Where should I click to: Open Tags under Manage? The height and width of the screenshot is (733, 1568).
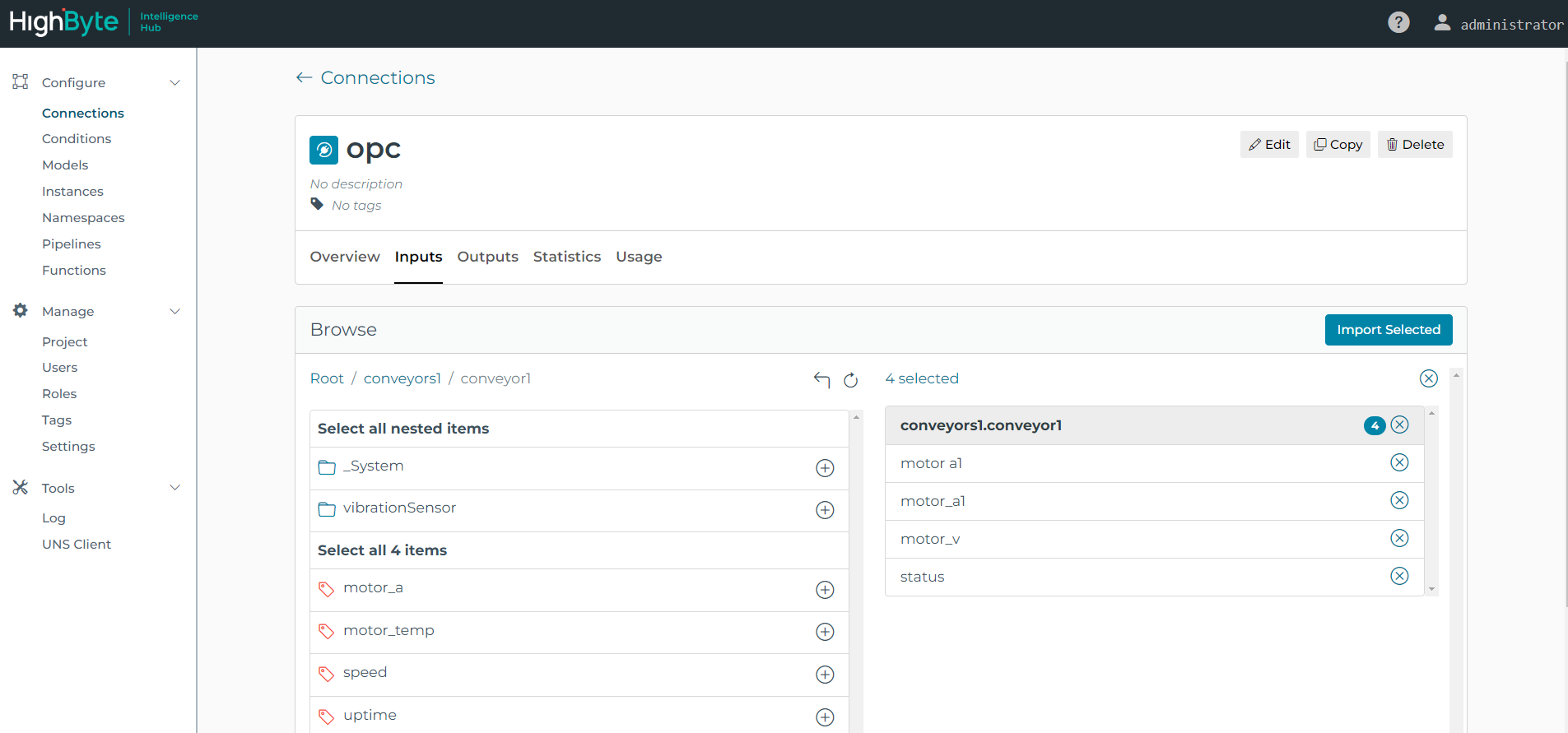click(57, 420)
